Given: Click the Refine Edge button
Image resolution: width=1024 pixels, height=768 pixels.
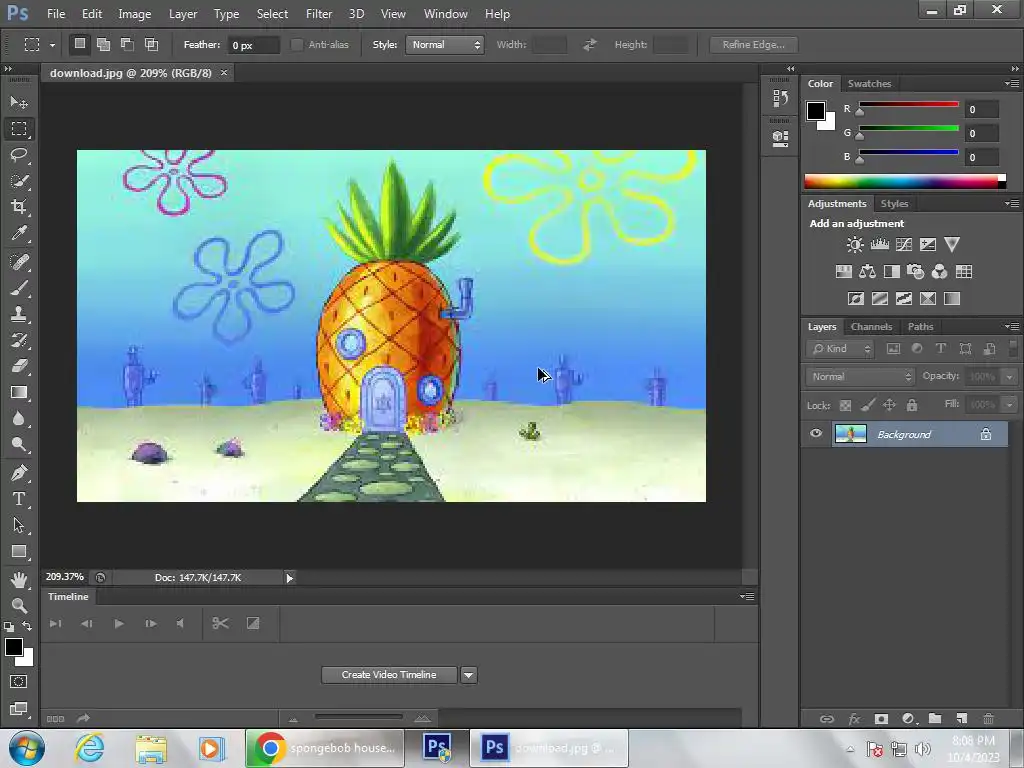Looking at the screenshot, I should (754, 44).
